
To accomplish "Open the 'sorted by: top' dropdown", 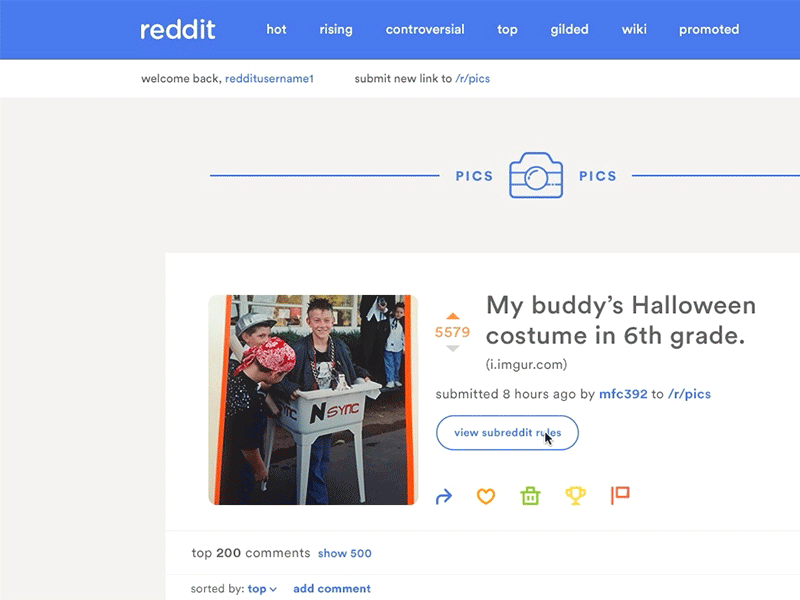I will click(262, 589).
